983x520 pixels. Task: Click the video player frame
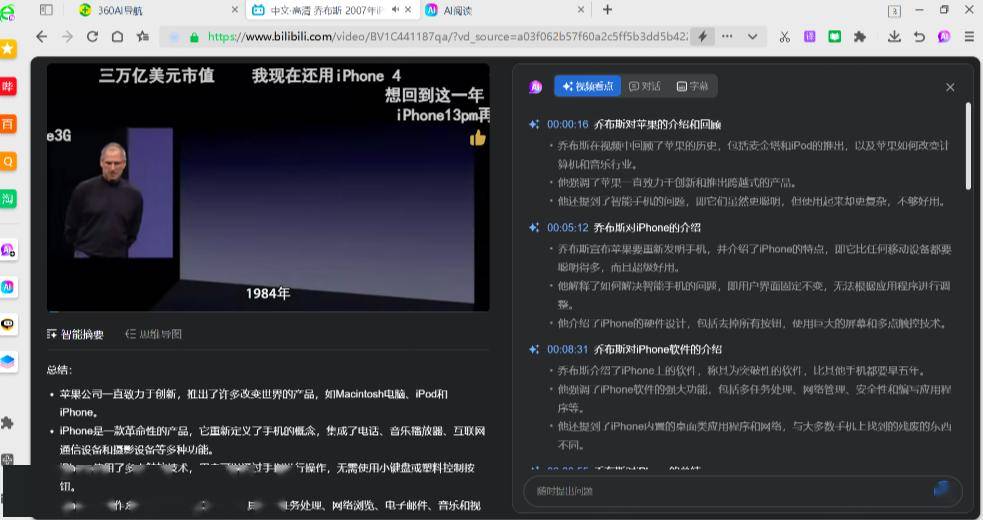(x=268, y=186)
